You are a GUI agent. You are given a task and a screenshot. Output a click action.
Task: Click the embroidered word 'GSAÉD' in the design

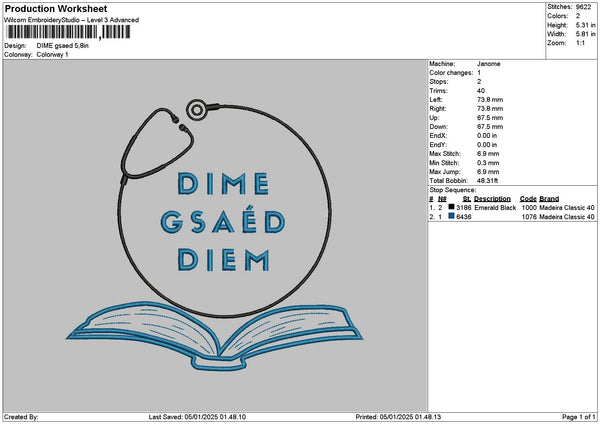pos(223,220)
